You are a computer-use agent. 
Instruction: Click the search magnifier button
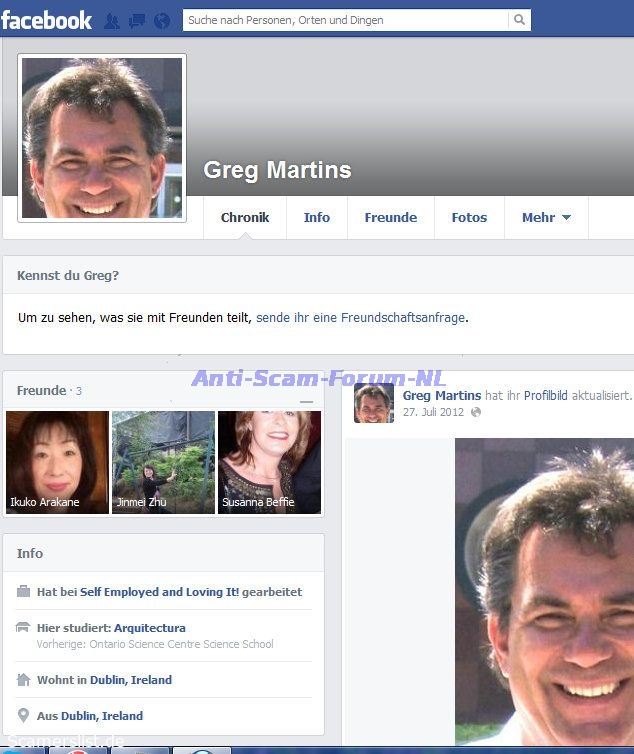(x=519, y=20)
